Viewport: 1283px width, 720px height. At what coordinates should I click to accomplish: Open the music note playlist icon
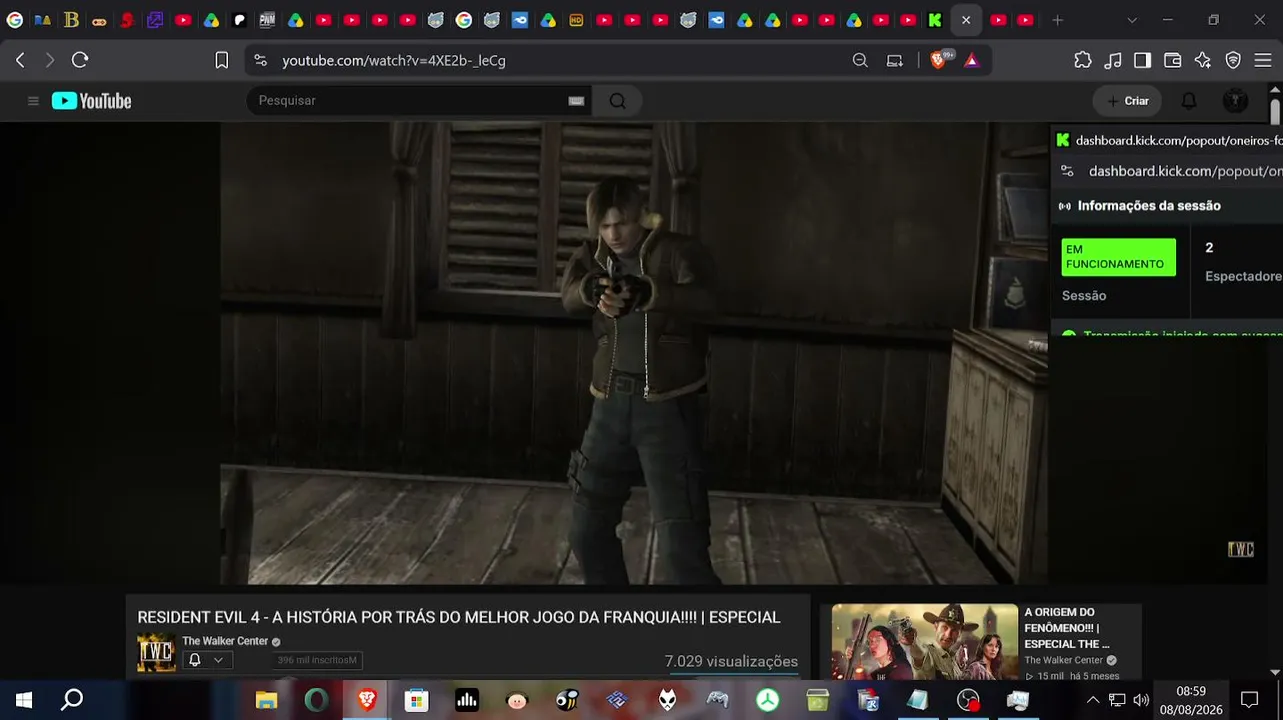click(x=1113, y=60)
